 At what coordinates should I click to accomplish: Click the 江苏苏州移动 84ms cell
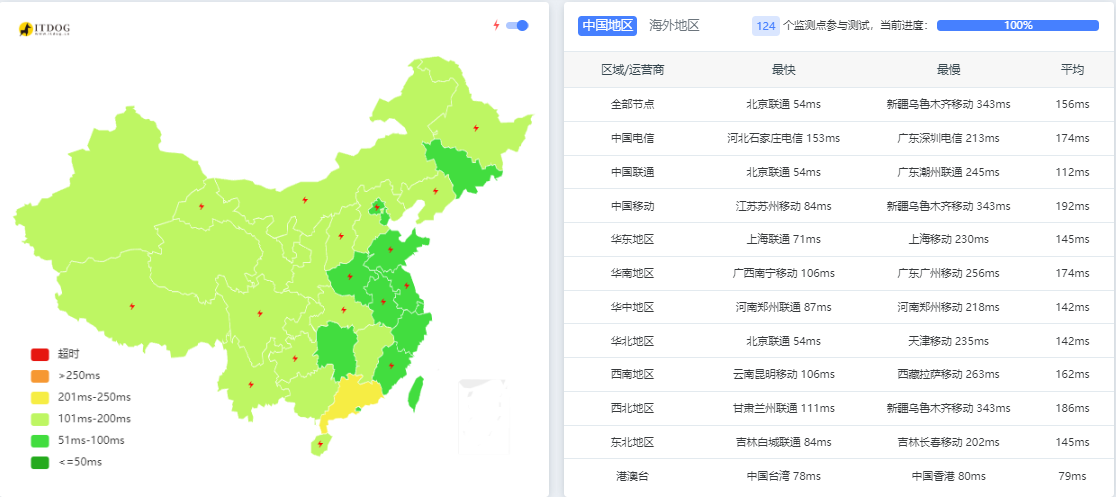coord(784,206)
